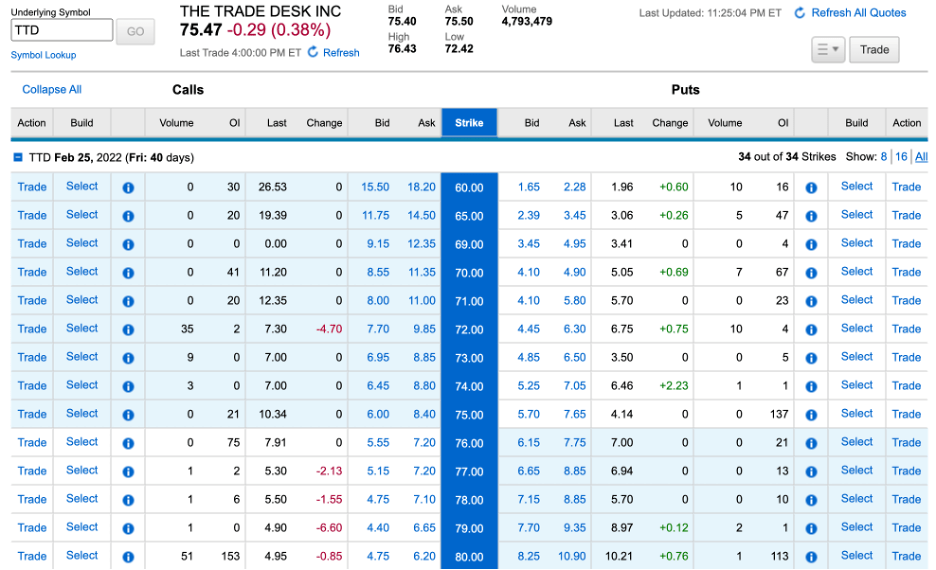Select the 76.00 strike put in Build

[857, 442]
